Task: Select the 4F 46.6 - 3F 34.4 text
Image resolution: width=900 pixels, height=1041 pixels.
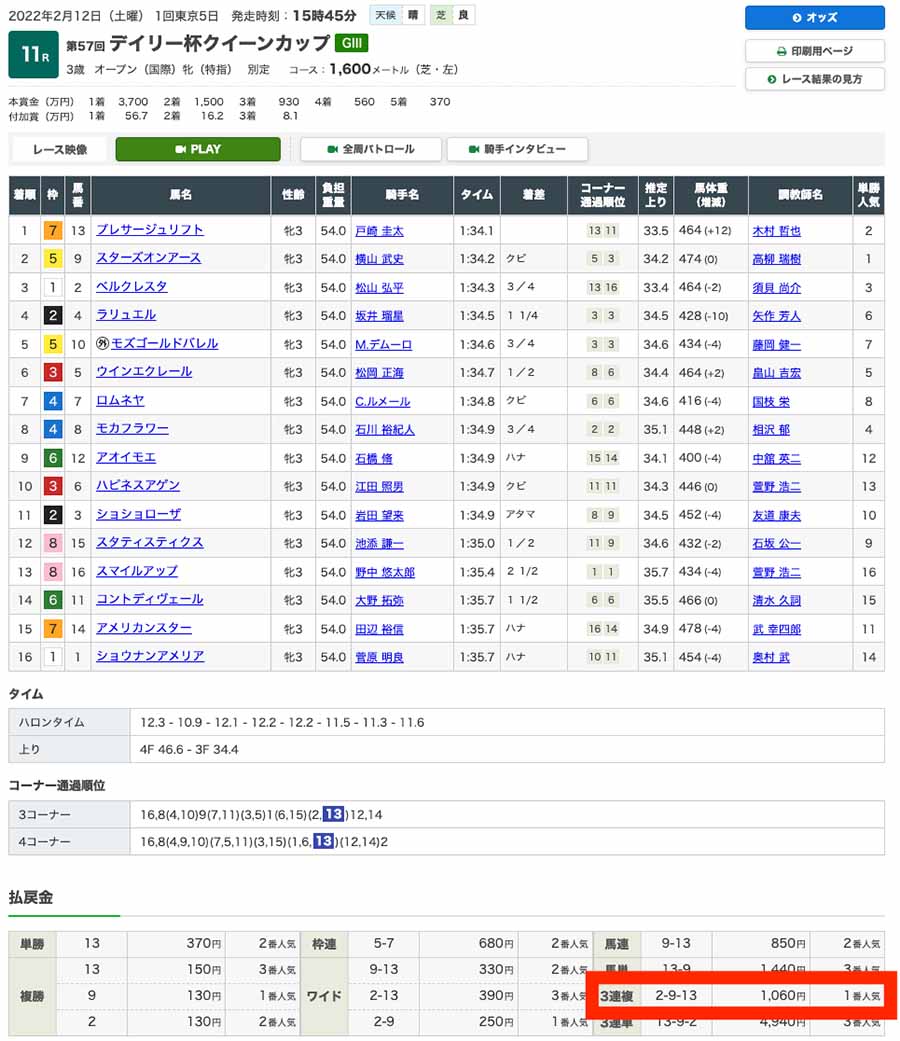Action: click(x=189, y=750)
